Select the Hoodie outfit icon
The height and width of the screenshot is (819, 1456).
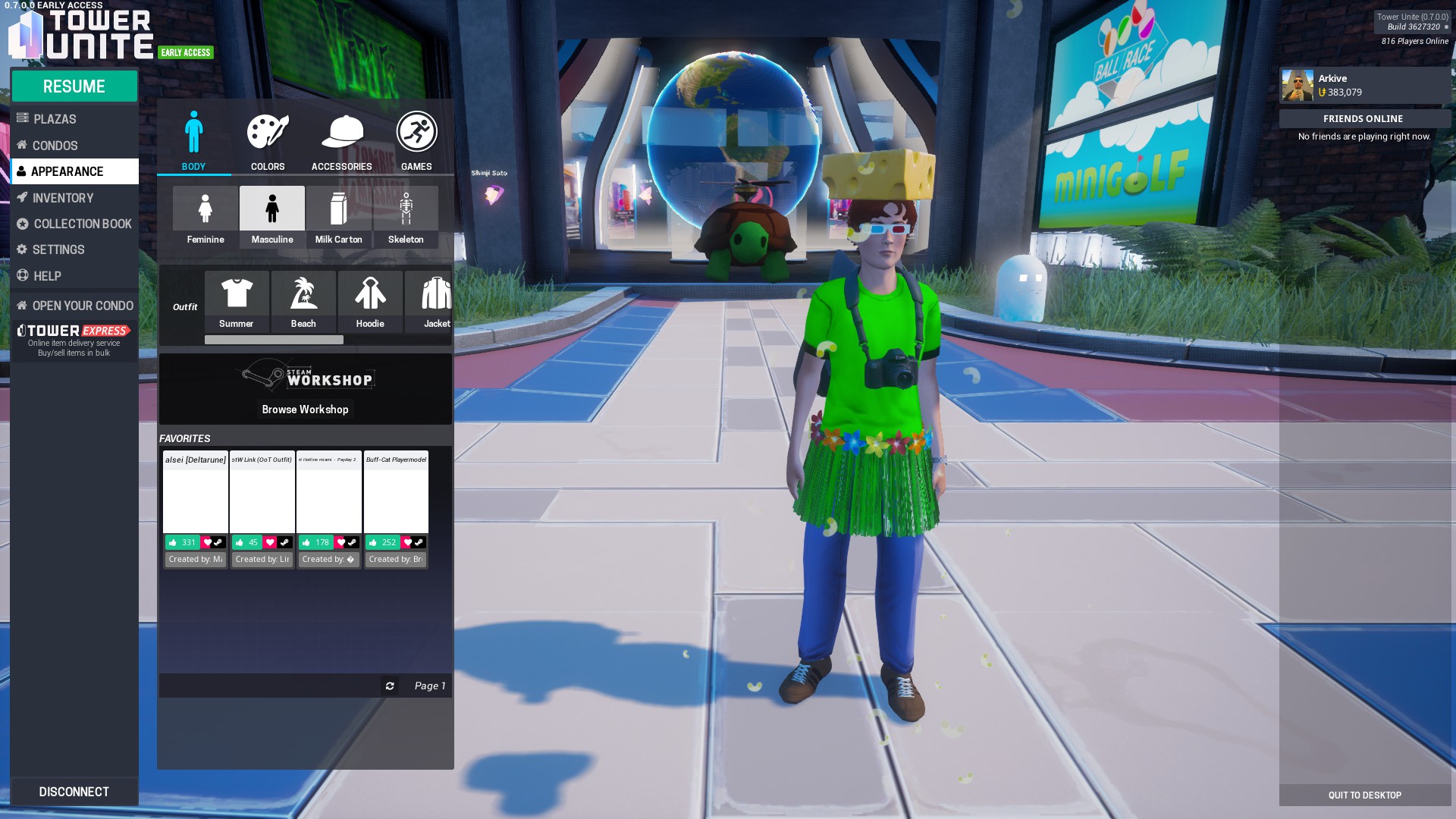click(370, 301)
